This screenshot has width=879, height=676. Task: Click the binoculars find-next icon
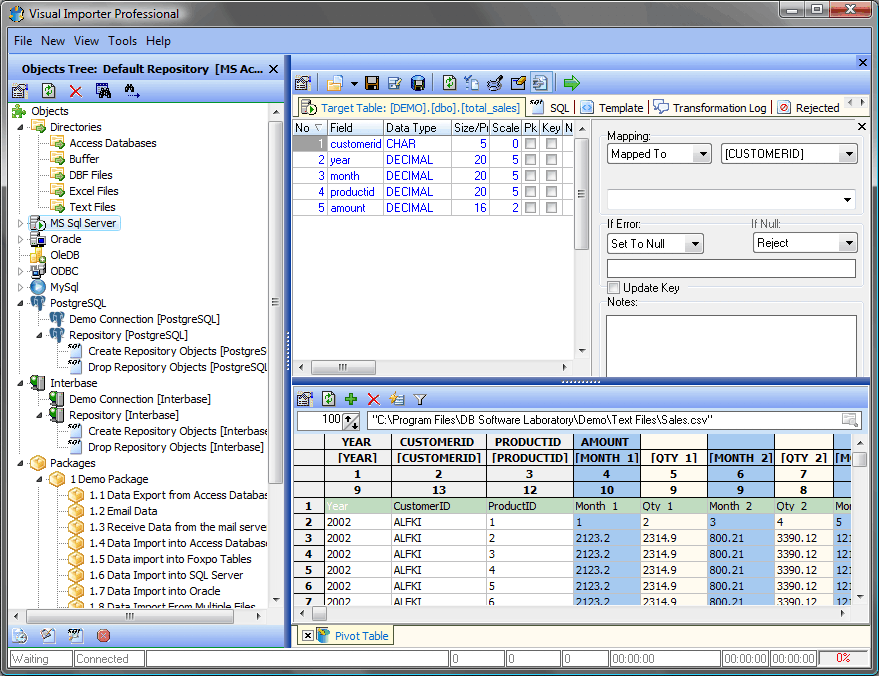click(x=132, y=91)
